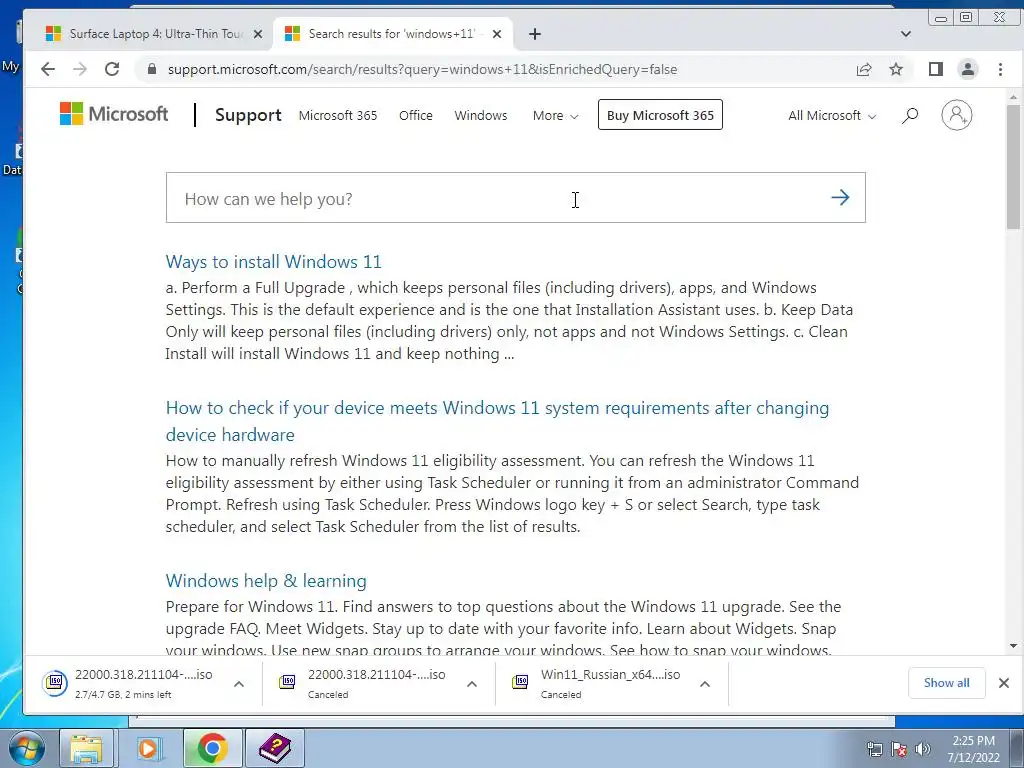The height and width of the screenshot is (768, 1024).
Task: Click Buy Microsoft 365 button
Action: tap(660, 115)
